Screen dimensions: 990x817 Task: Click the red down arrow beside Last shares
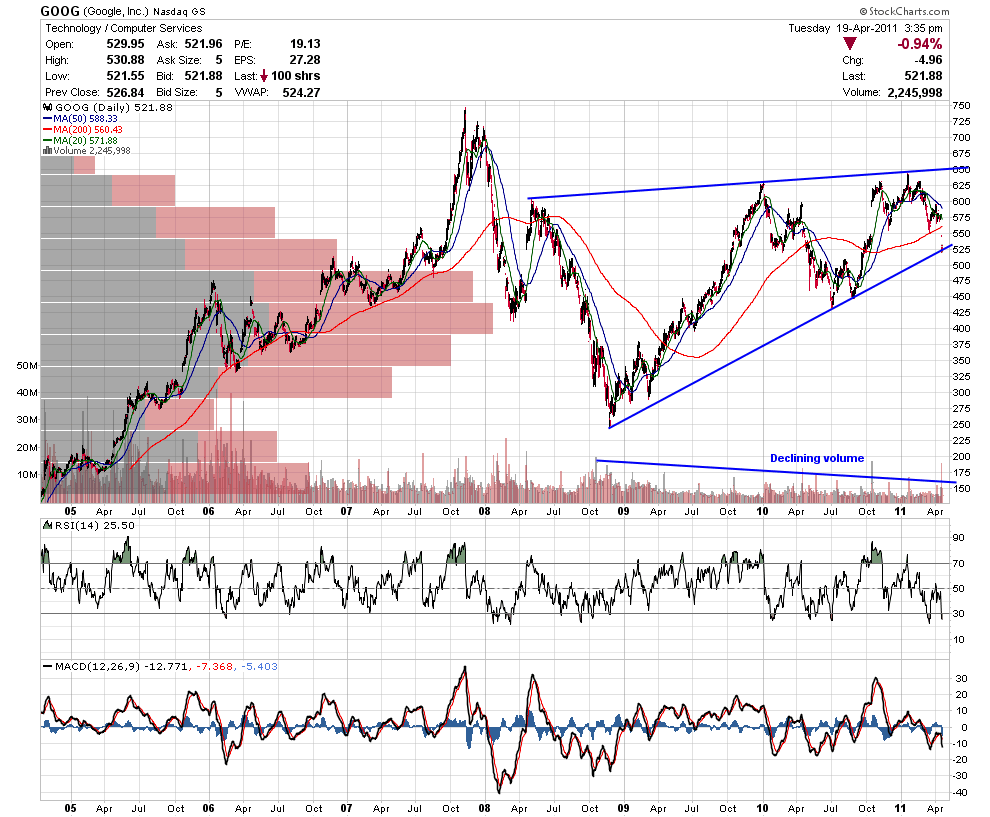263,76
